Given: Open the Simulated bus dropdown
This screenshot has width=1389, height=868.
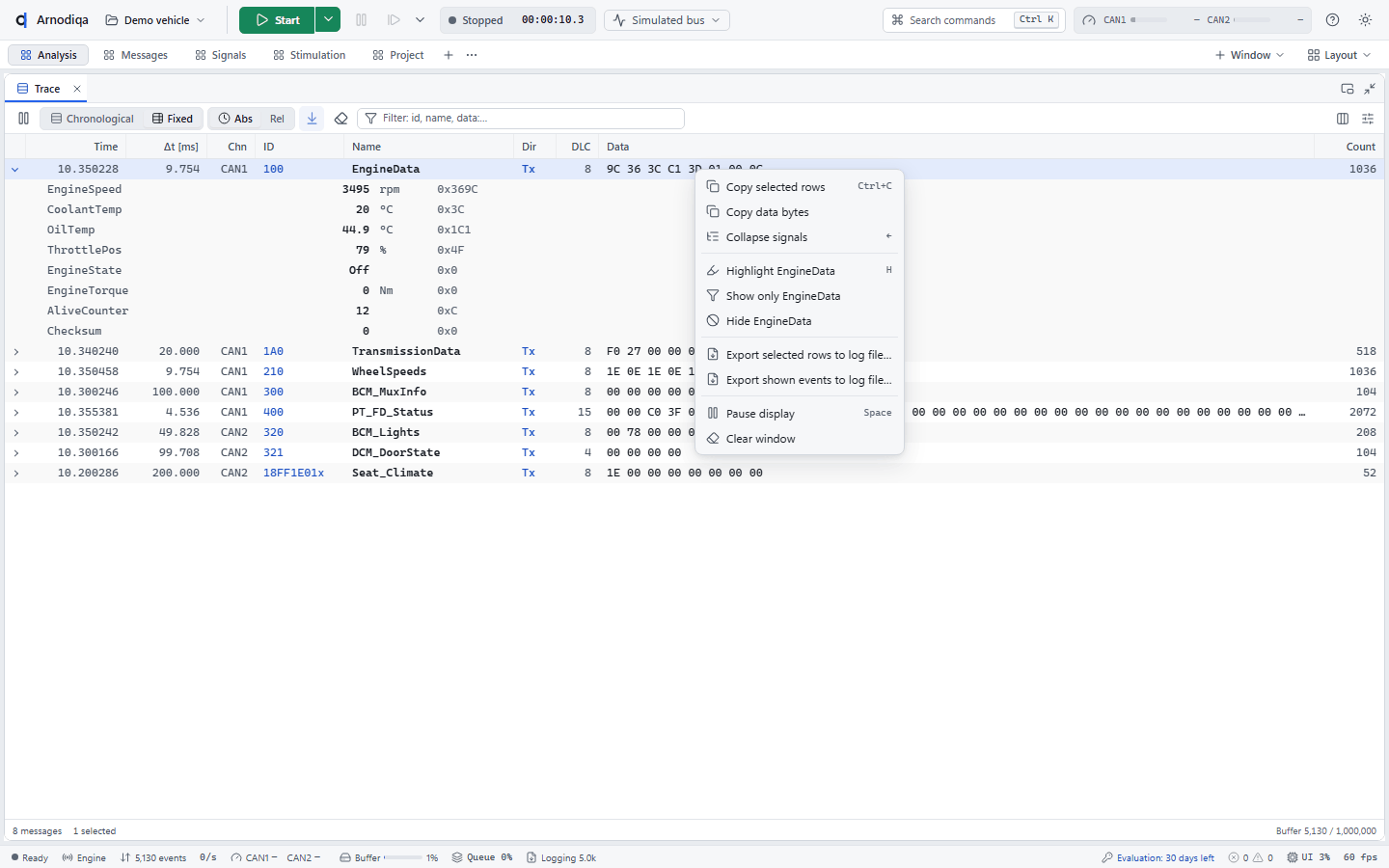Looking at the screenshot, I should pyautogui.click(x=667, y=20).
